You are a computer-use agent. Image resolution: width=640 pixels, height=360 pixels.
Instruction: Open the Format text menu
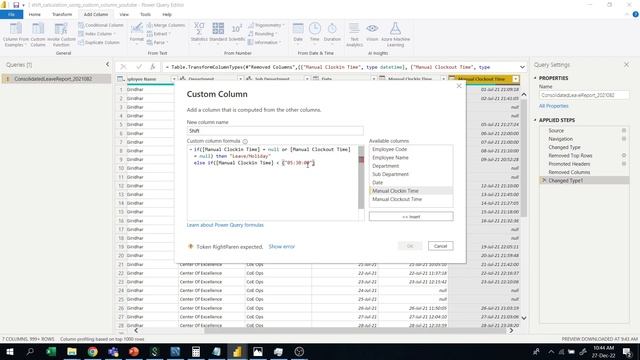[x=137, y=33]
